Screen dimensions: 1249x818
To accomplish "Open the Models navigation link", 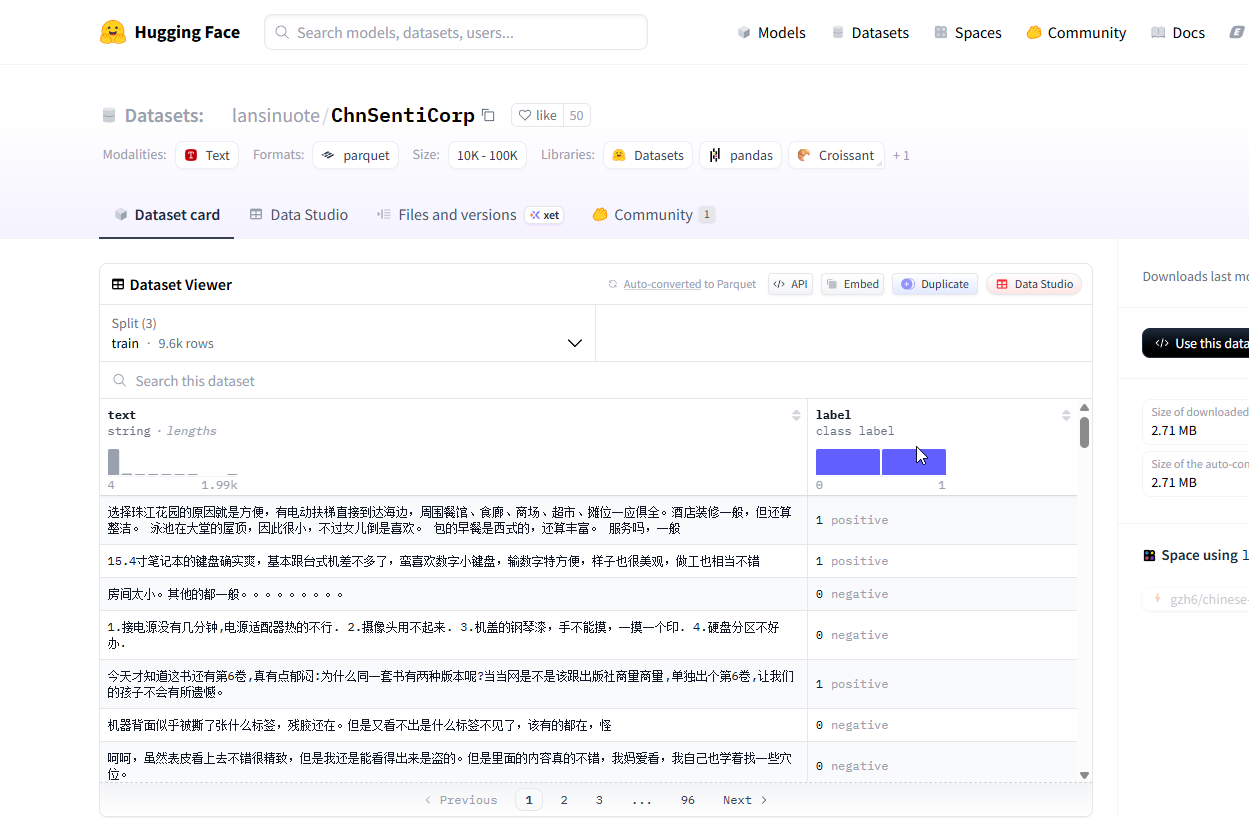I will click(771, 32).
